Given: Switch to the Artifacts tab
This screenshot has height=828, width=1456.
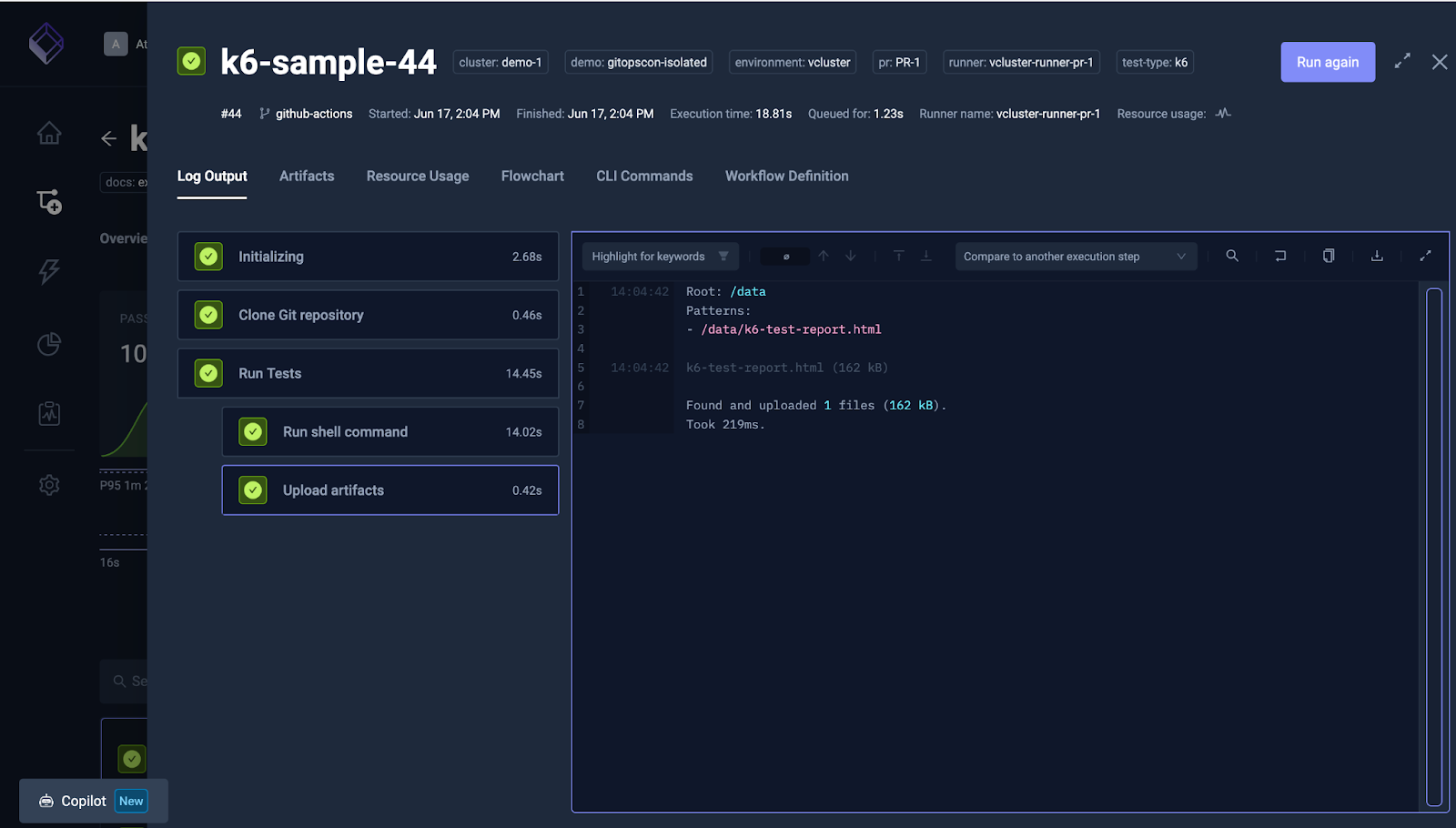Looking at the screenshot, I should [307, 176].
